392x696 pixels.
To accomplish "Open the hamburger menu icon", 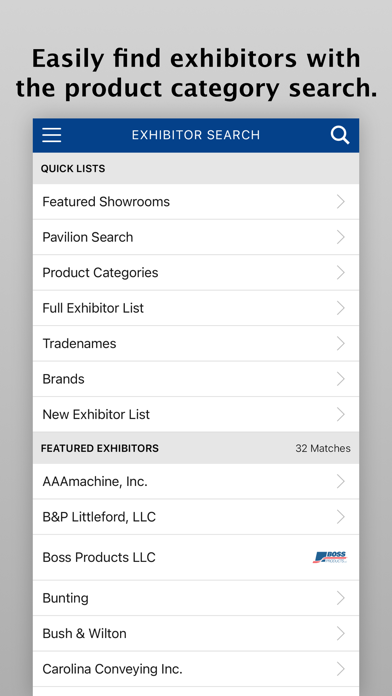I will click(x=51, y=135).
